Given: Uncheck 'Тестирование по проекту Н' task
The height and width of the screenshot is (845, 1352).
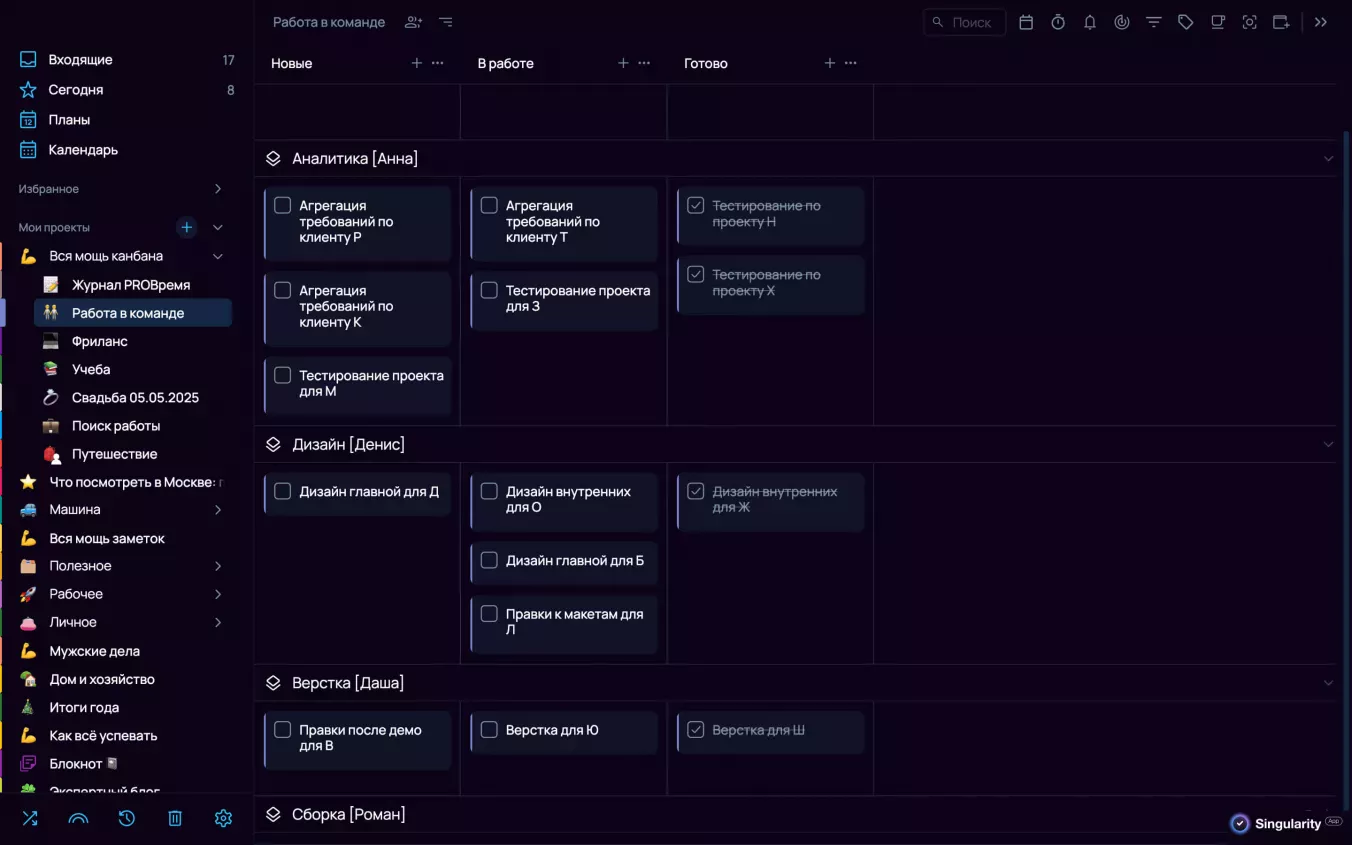Looking at the screenshot, I should point(696,205).
